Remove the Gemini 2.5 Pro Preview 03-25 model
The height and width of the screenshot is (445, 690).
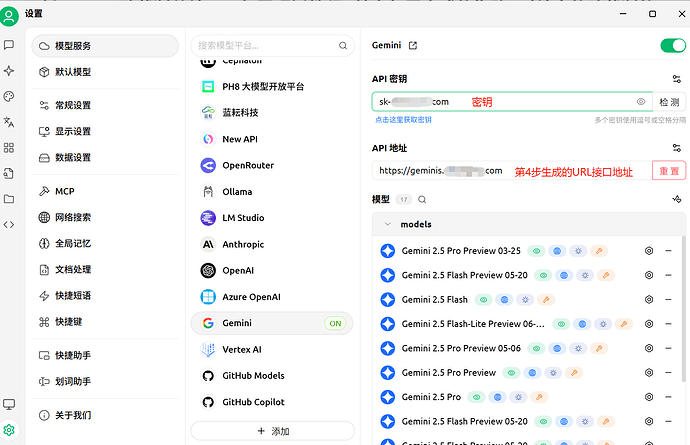click(x=668, y=251)
